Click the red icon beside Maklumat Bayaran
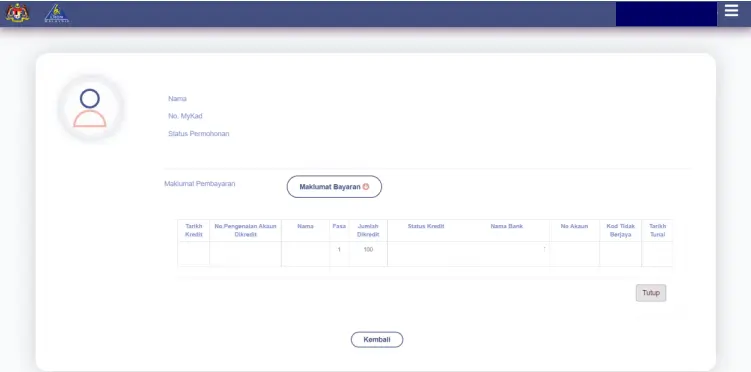The height and width of the screenshot is (372, 751). (366, 187)
